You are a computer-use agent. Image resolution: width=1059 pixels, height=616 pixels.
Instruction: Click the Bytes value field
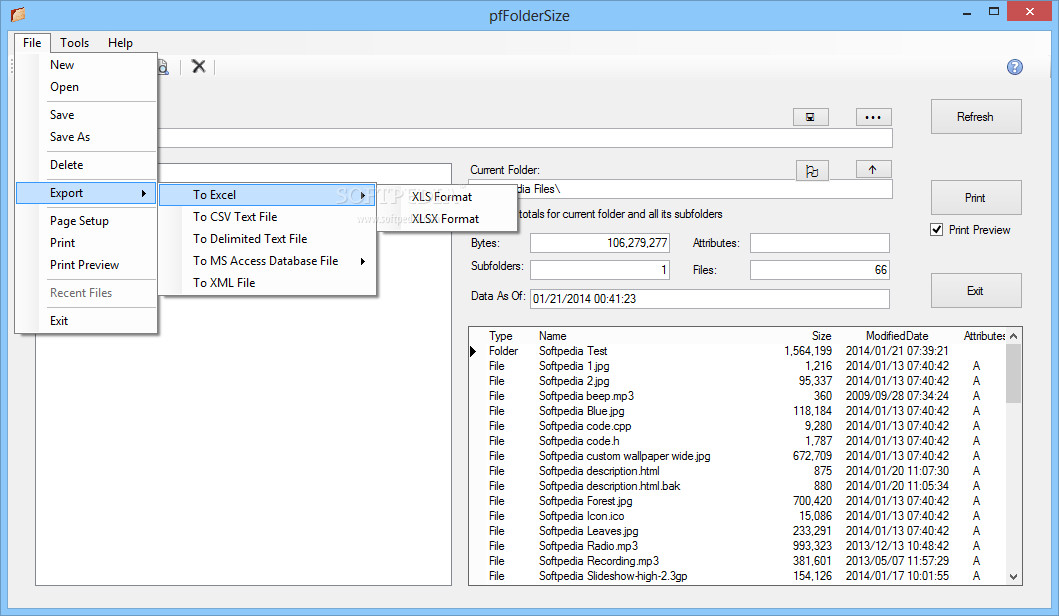coord(600,243)
